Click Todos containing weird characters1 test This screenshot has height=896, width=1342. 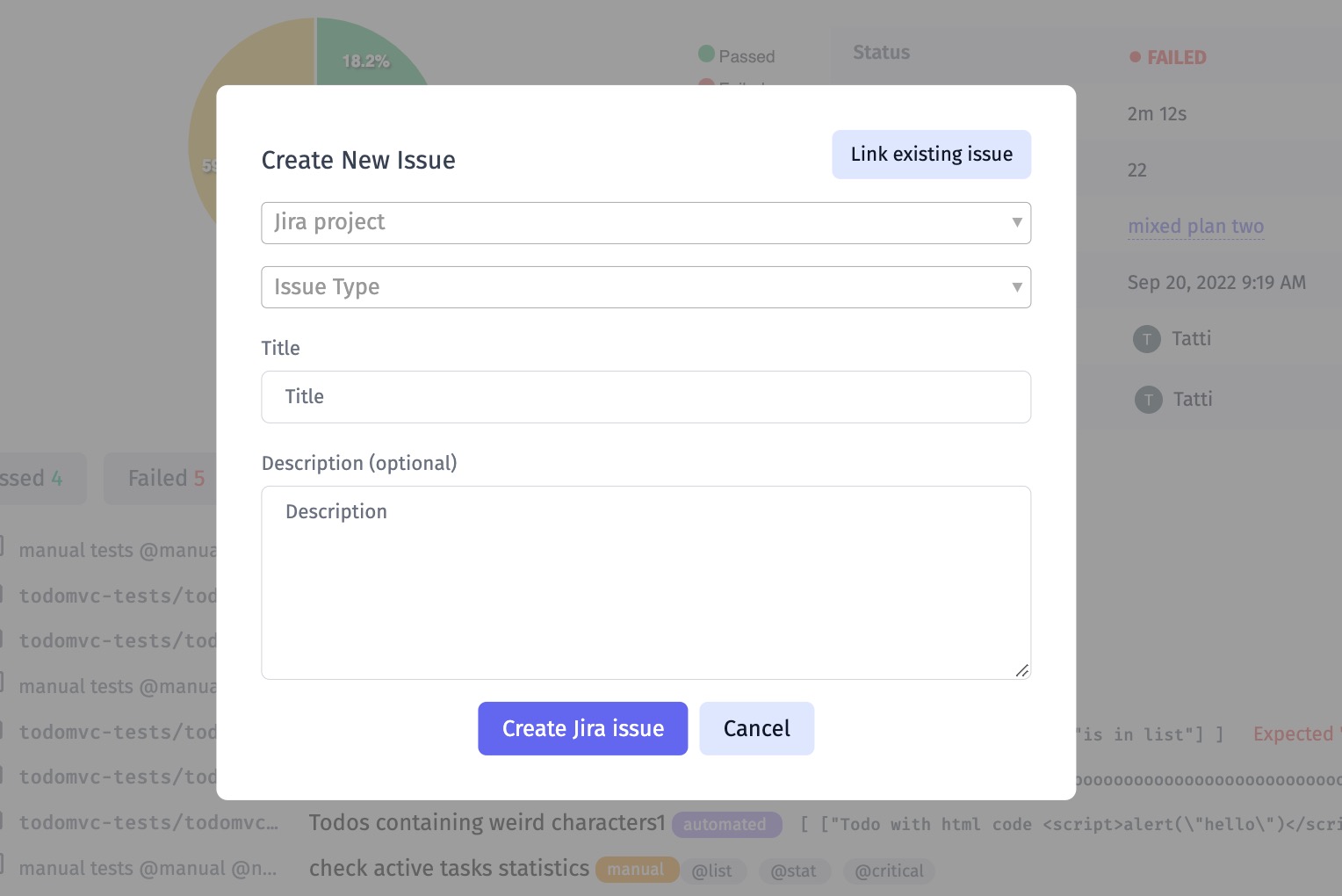click(487, 823)
